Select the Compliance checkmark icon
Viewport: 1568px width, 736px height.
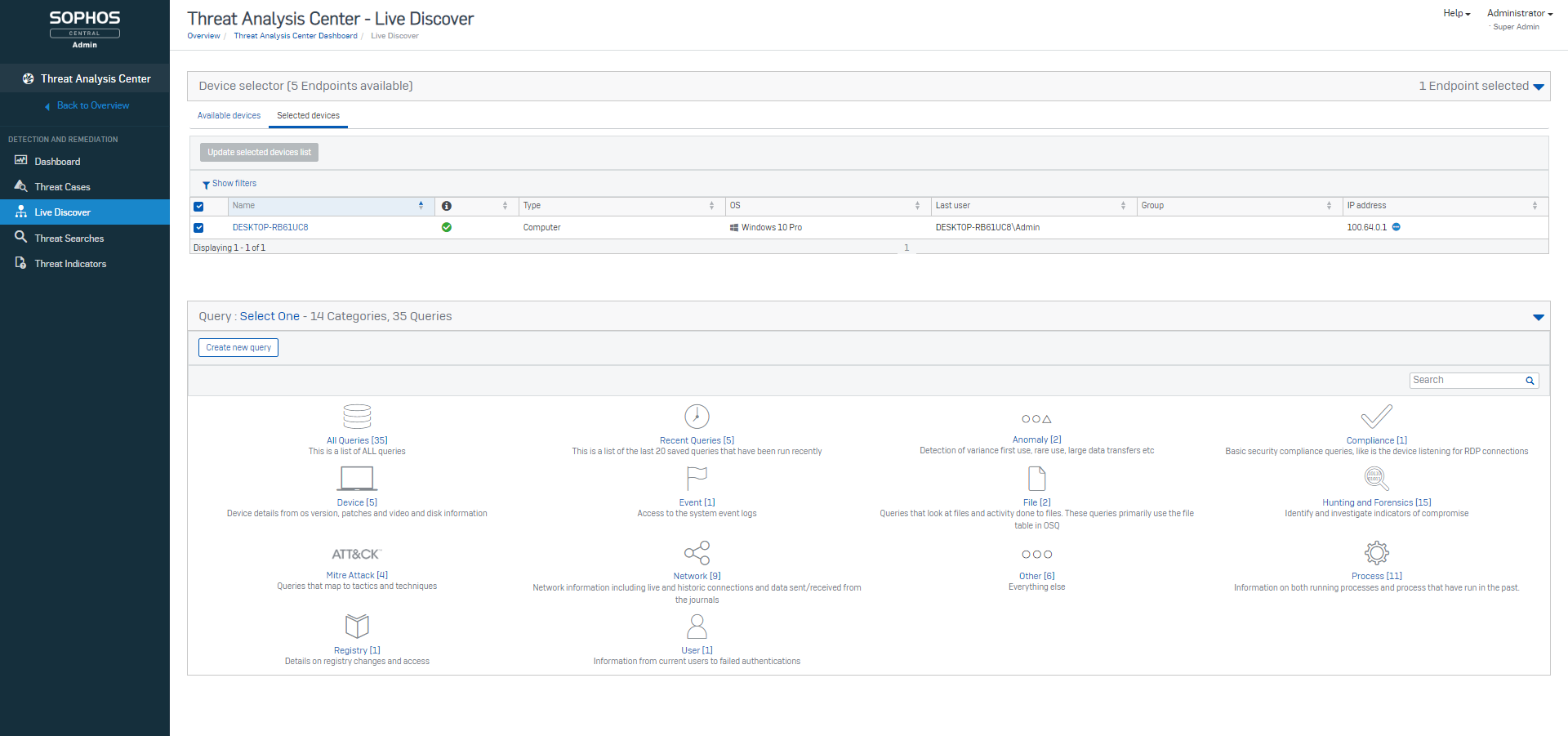point(1376,417)
